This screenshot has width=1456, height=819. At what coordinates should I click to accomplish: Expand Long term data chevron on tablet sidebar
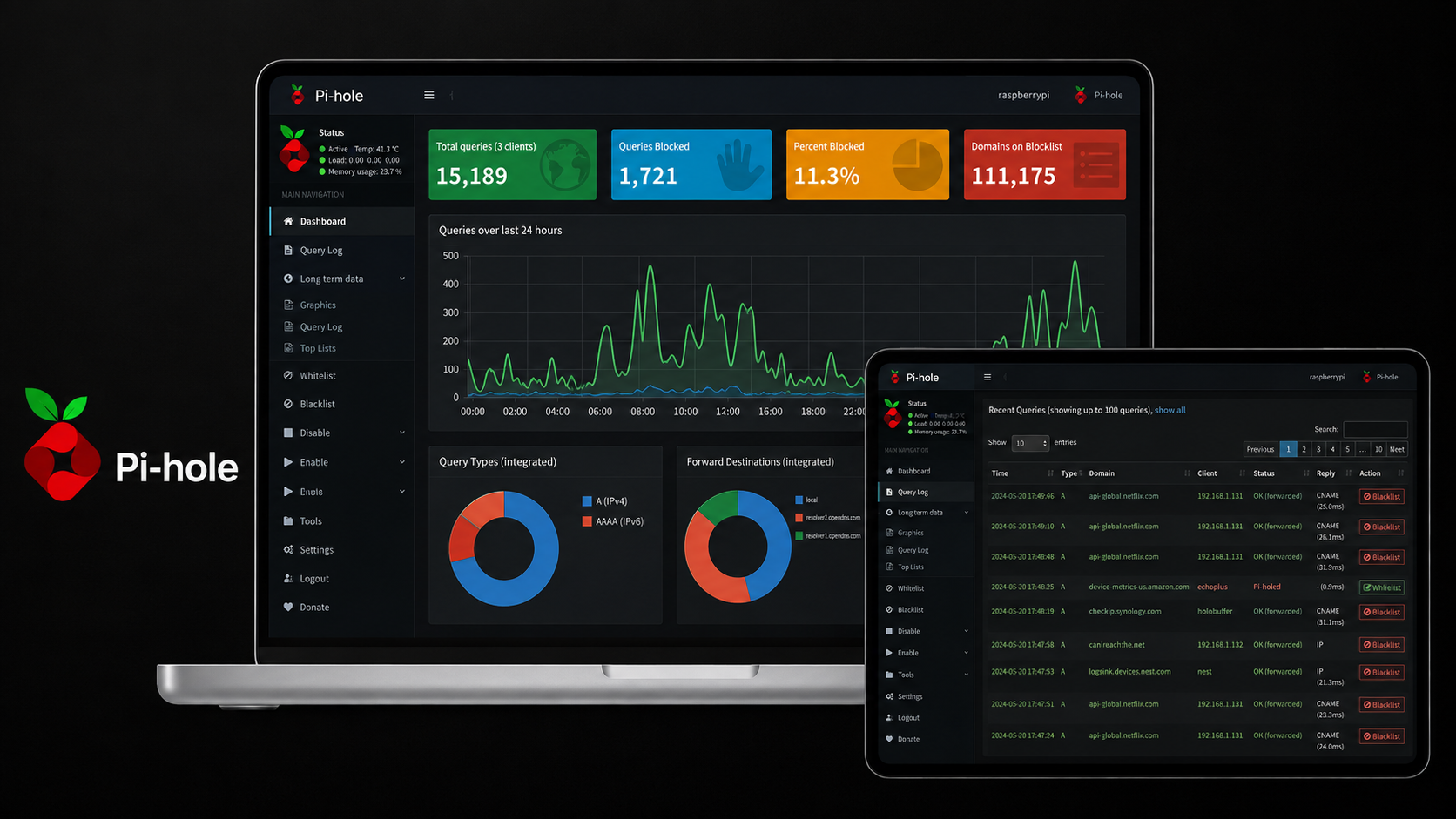pyautogui.click(x=966, y=513)
